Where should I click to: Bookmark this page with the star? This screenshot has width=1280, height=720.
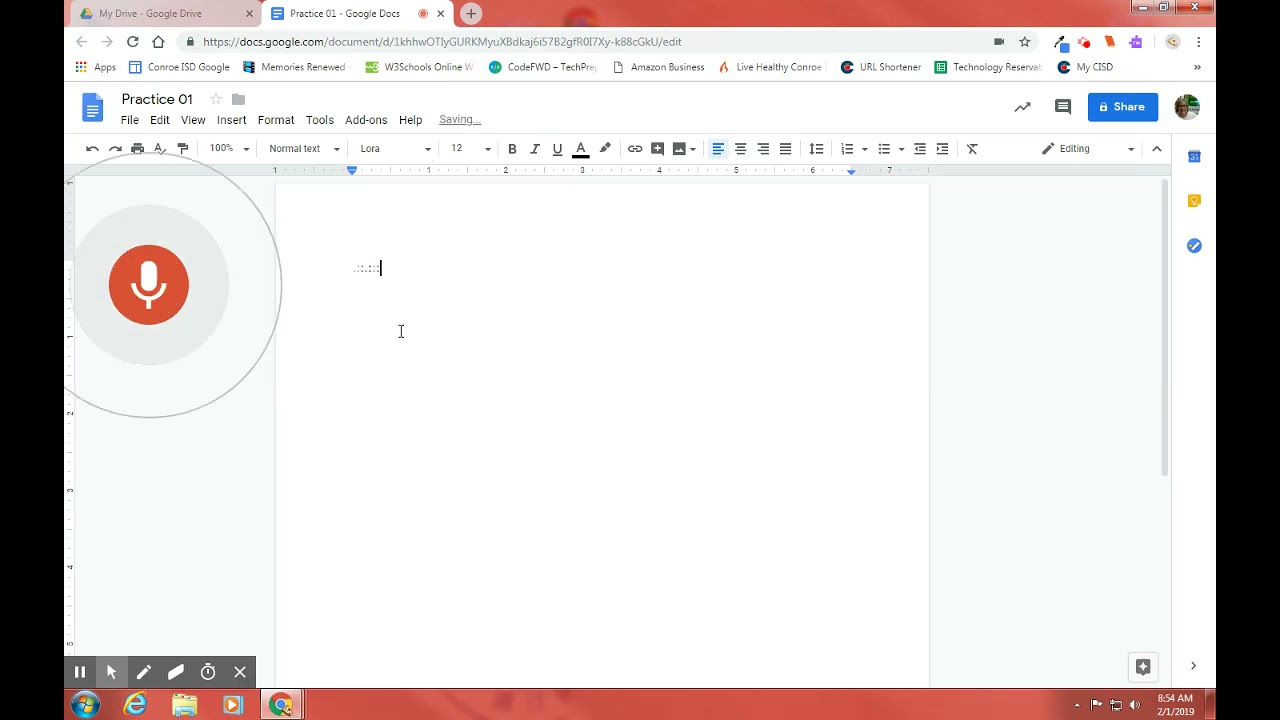pos(1025,42)
